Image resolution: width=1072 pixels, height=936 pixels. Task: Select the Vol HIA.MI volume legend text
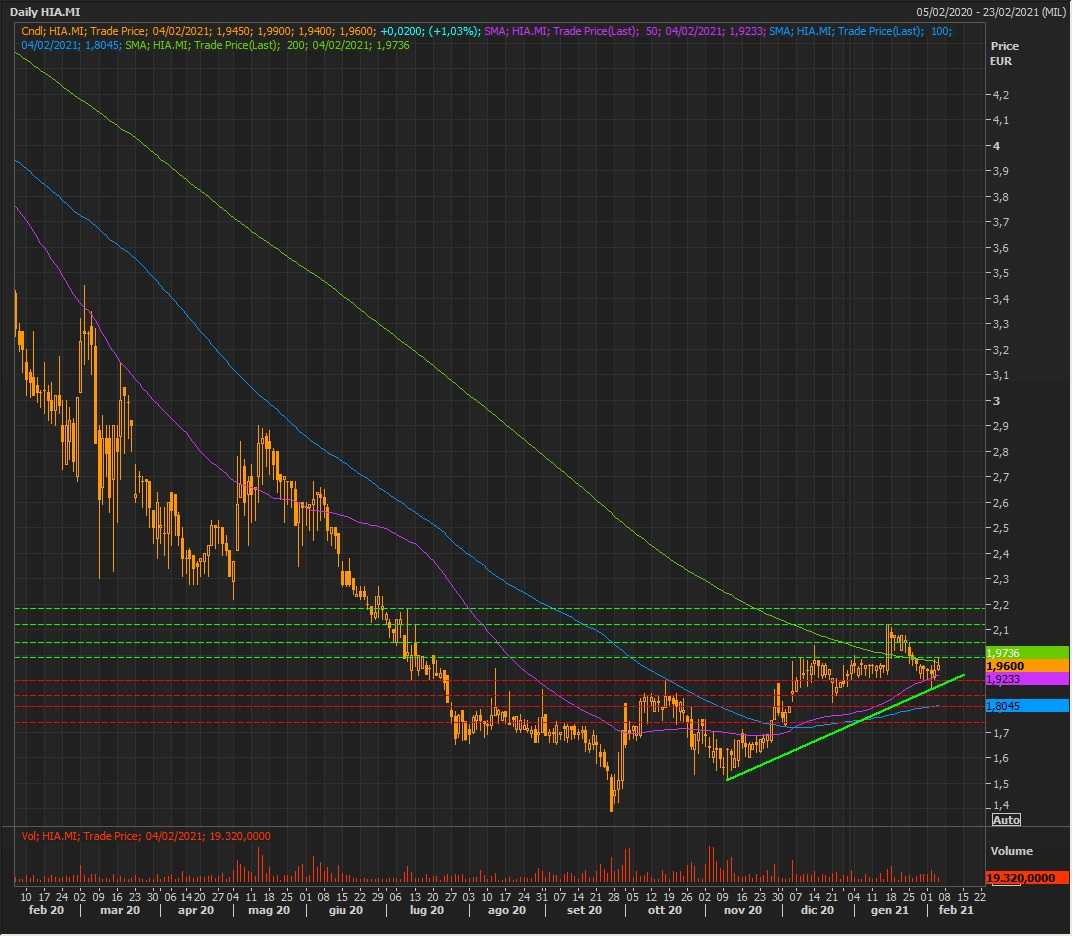click(x=145, y=836)
